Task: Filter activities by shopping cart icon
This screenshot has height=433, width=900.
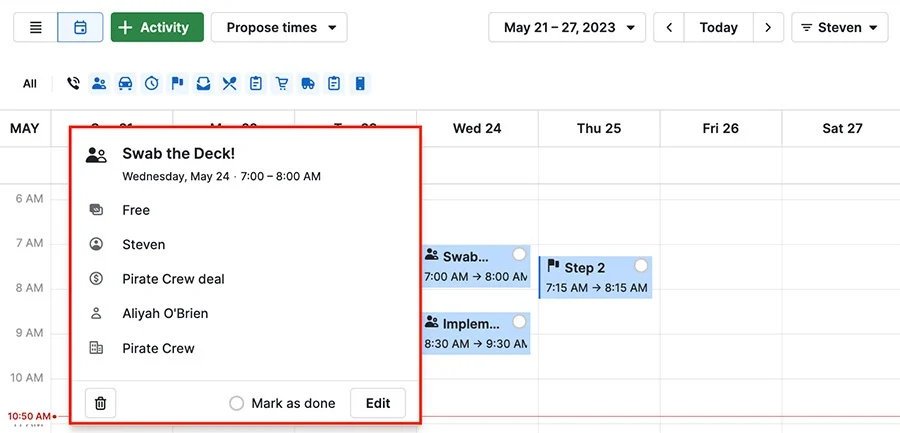Action: point(282,84)
